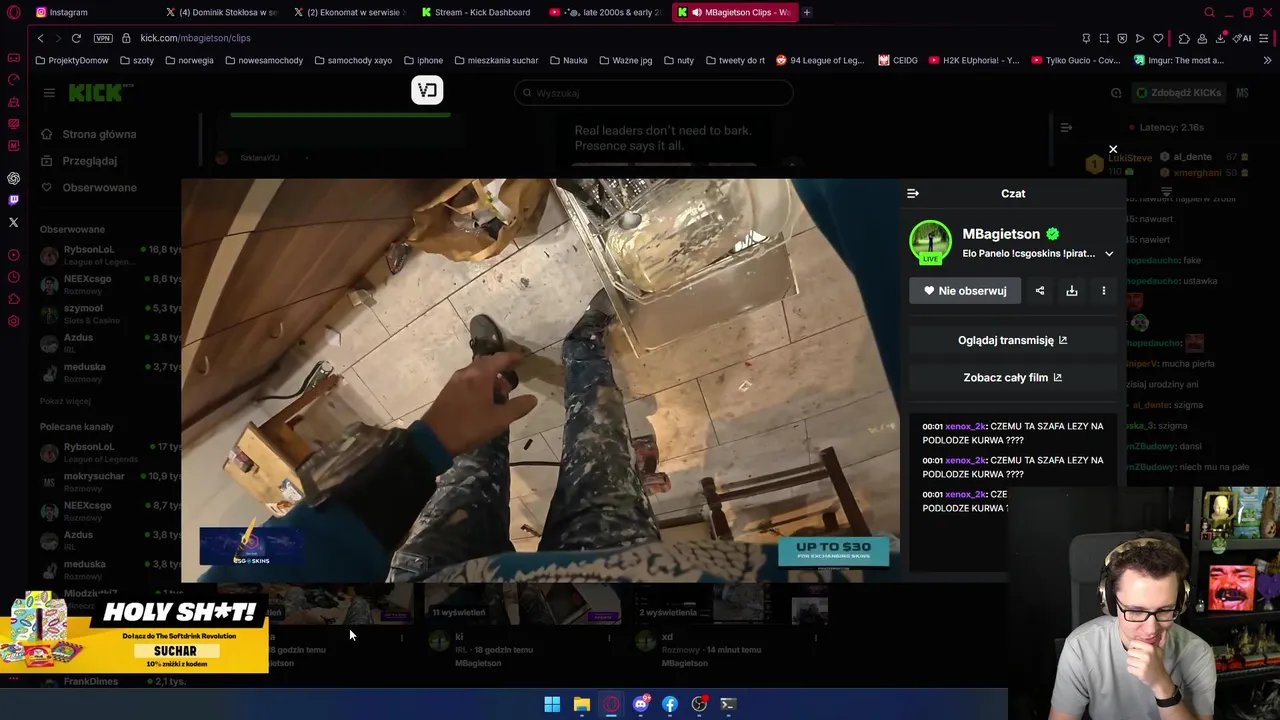Viewport: 1280px width, 720px height.
Task: Open mokrysuchar recommended channel
Action: pyautogui.click(x=110, y=481)
